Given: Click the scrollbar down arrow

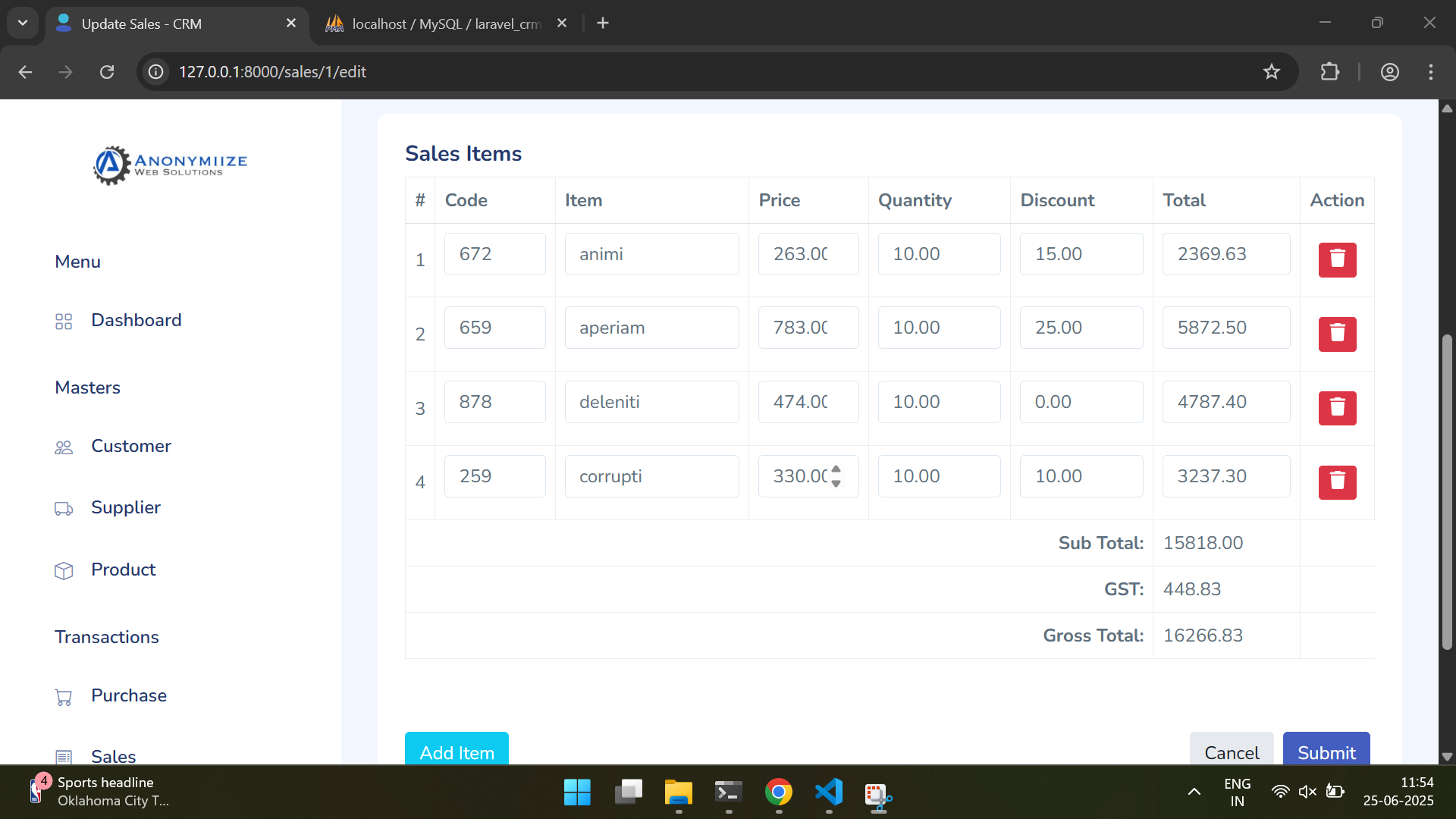Looking at the screenshot, I should [1447, 757].
